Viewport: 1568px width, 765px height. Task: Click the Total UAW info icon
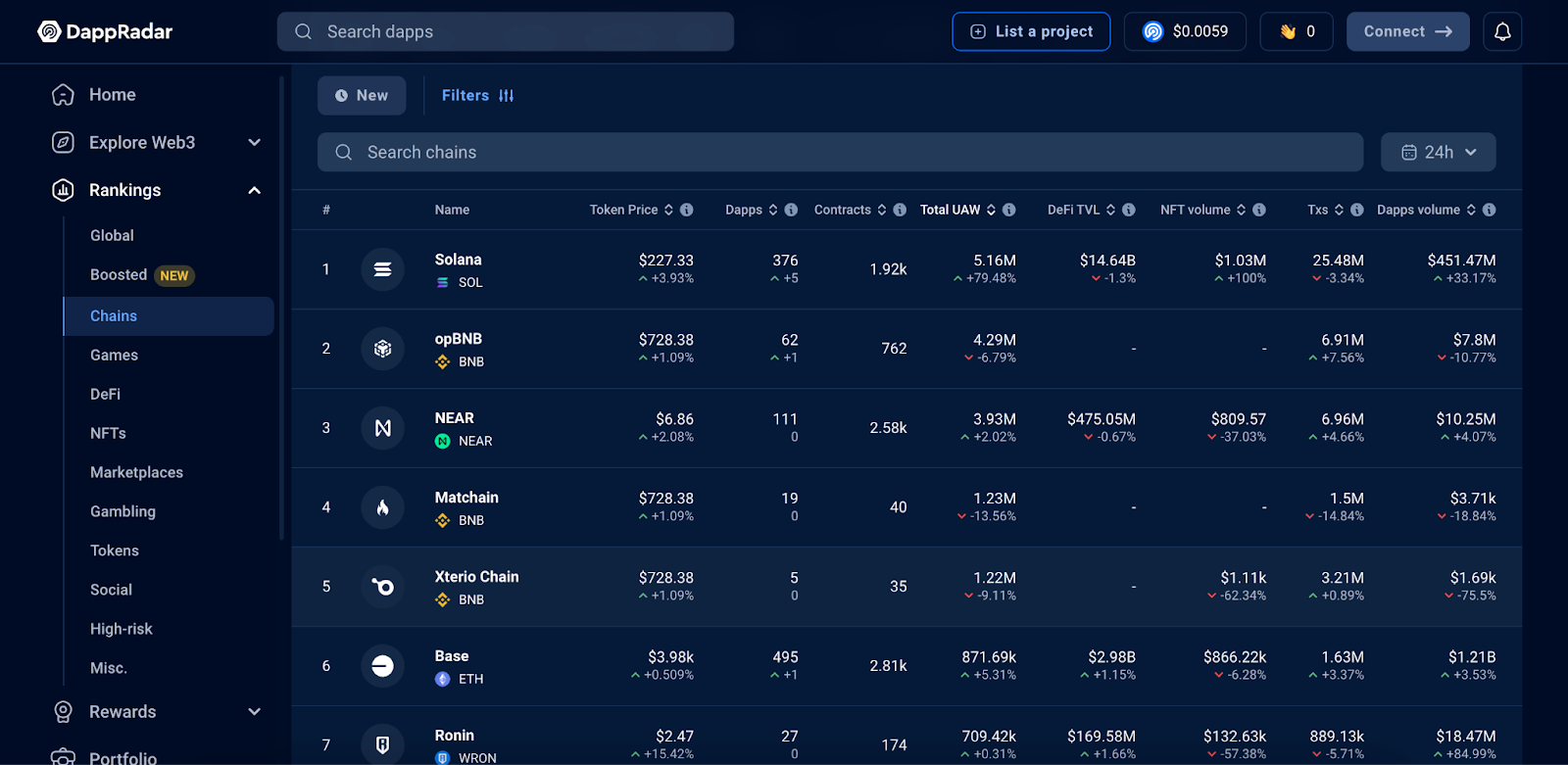click(1008, 210)
